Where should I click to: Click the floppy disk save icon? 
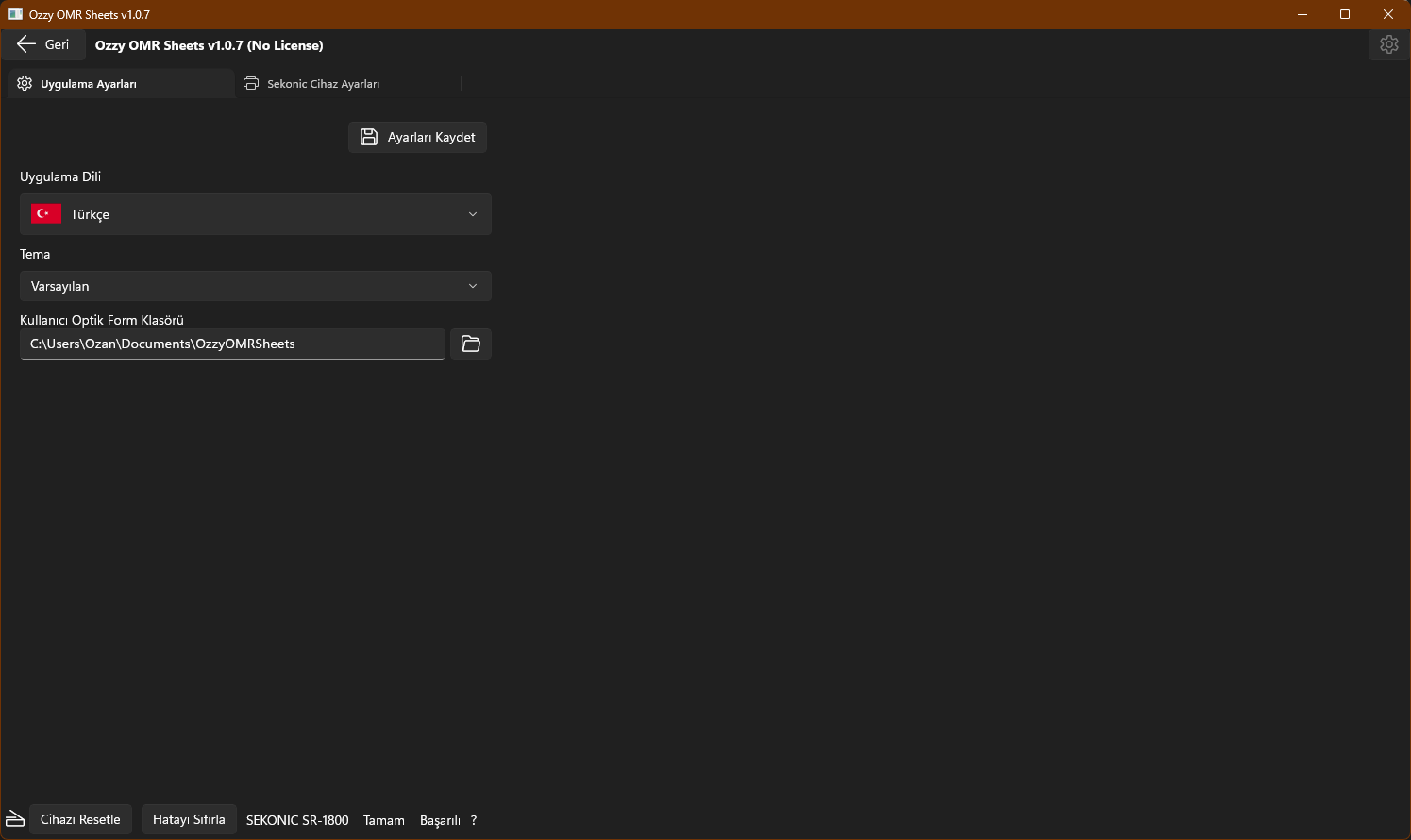369,138
